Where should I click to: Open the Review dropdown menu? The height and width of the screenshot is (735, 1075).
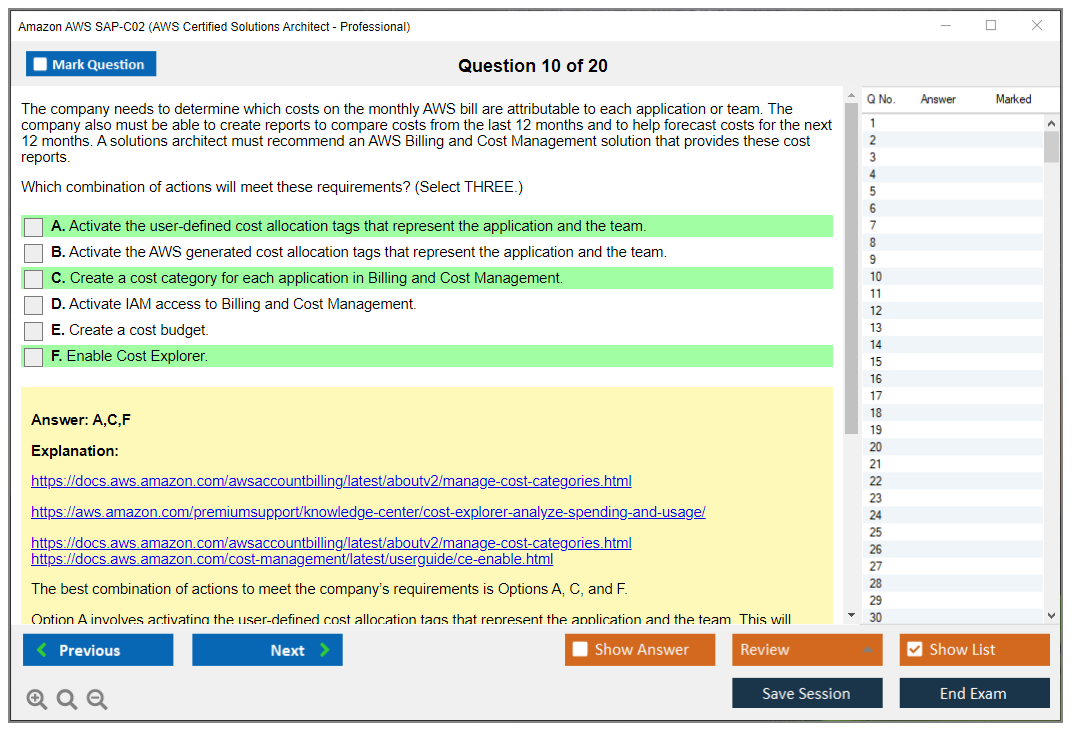(807, 650)
